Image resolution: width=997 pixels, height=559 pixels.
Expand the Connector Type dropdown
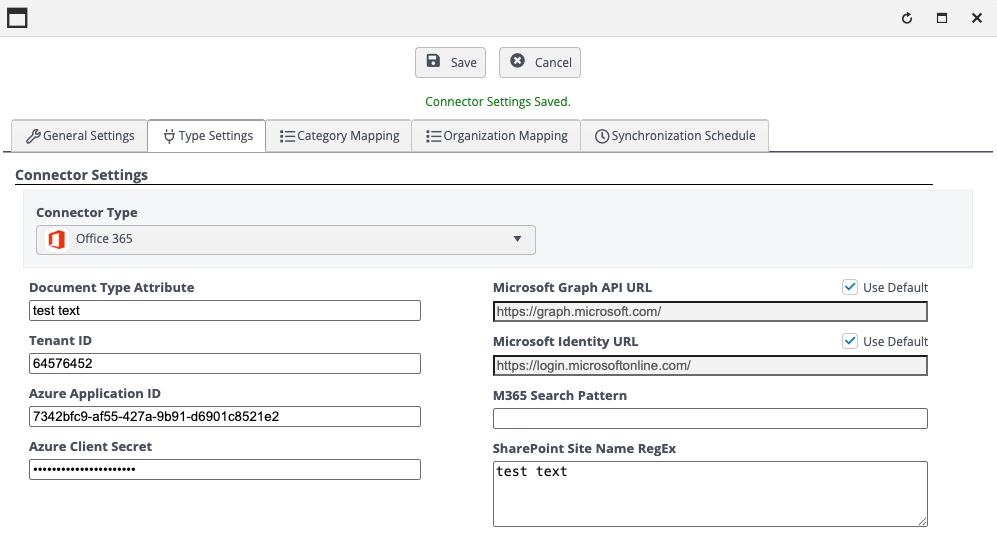[x=285, y=240]
